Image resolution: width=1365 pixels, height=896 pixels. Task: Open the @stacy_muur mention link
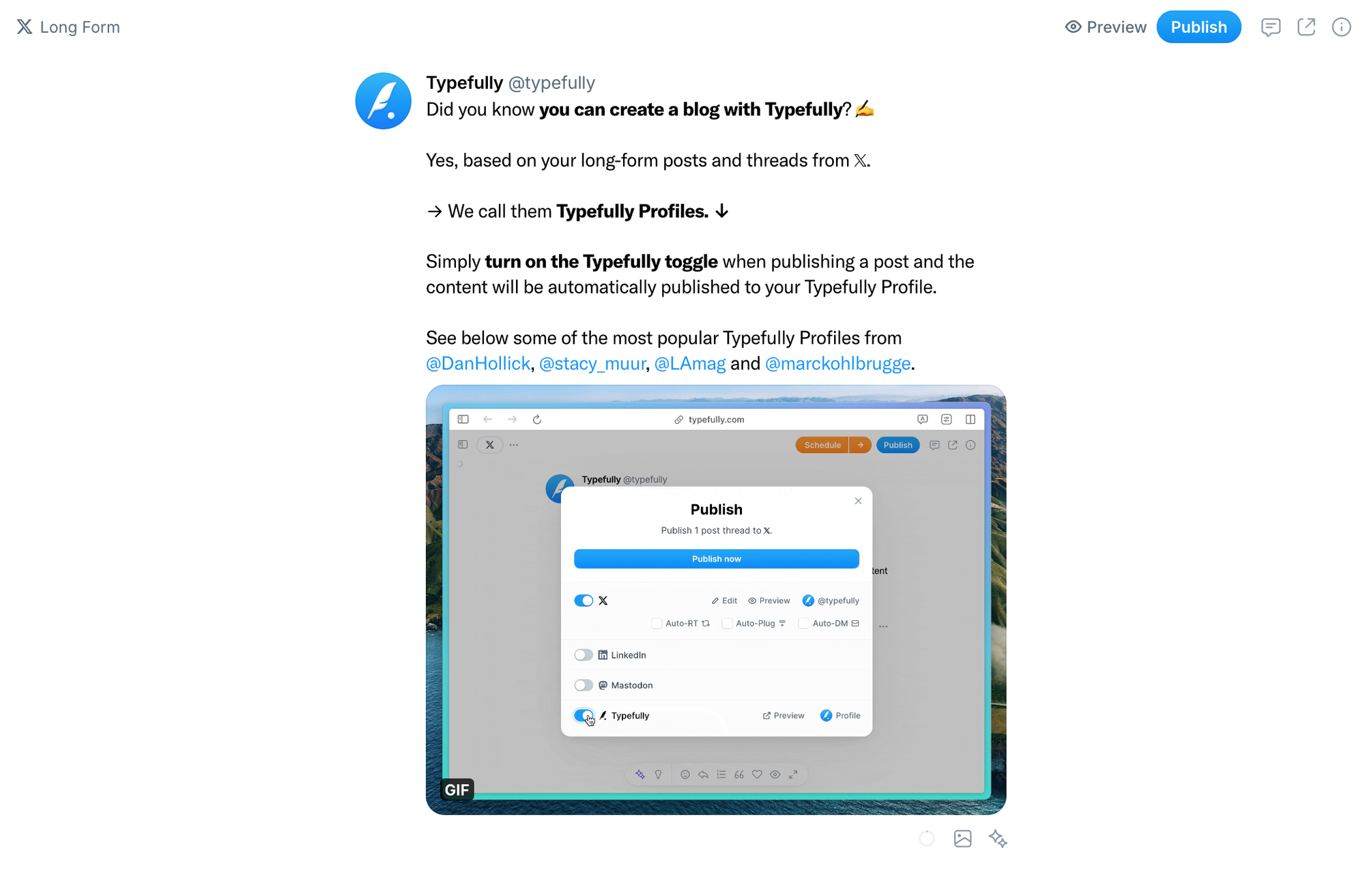point(592,363)
